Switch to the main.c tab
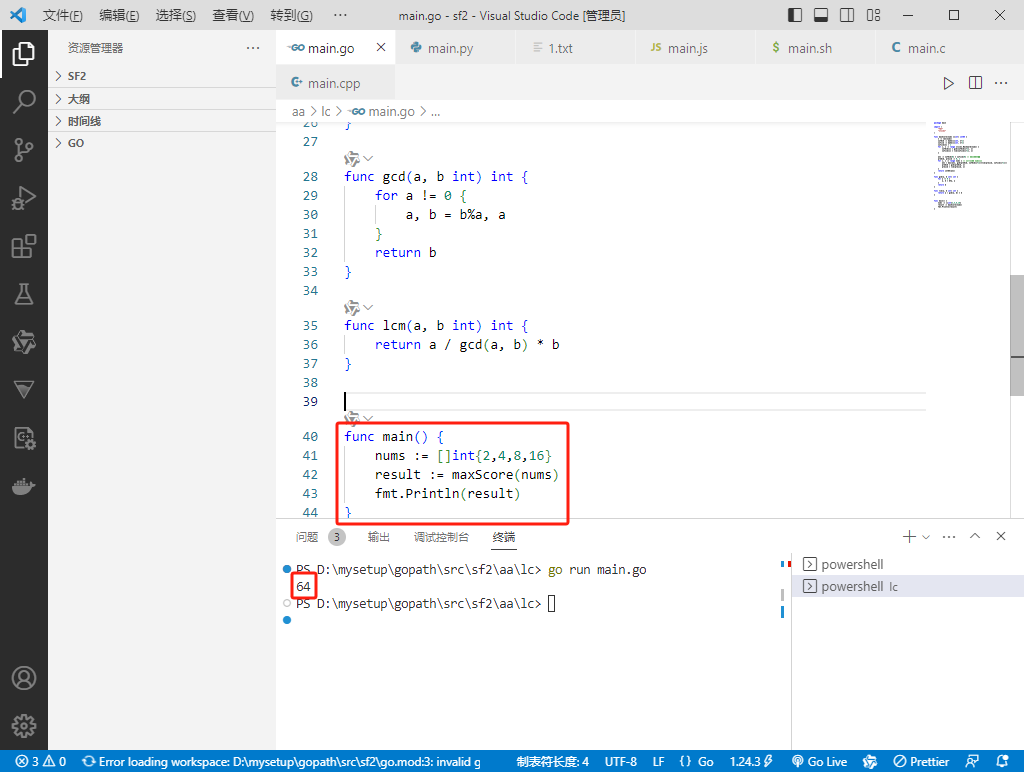 [935, 48]
